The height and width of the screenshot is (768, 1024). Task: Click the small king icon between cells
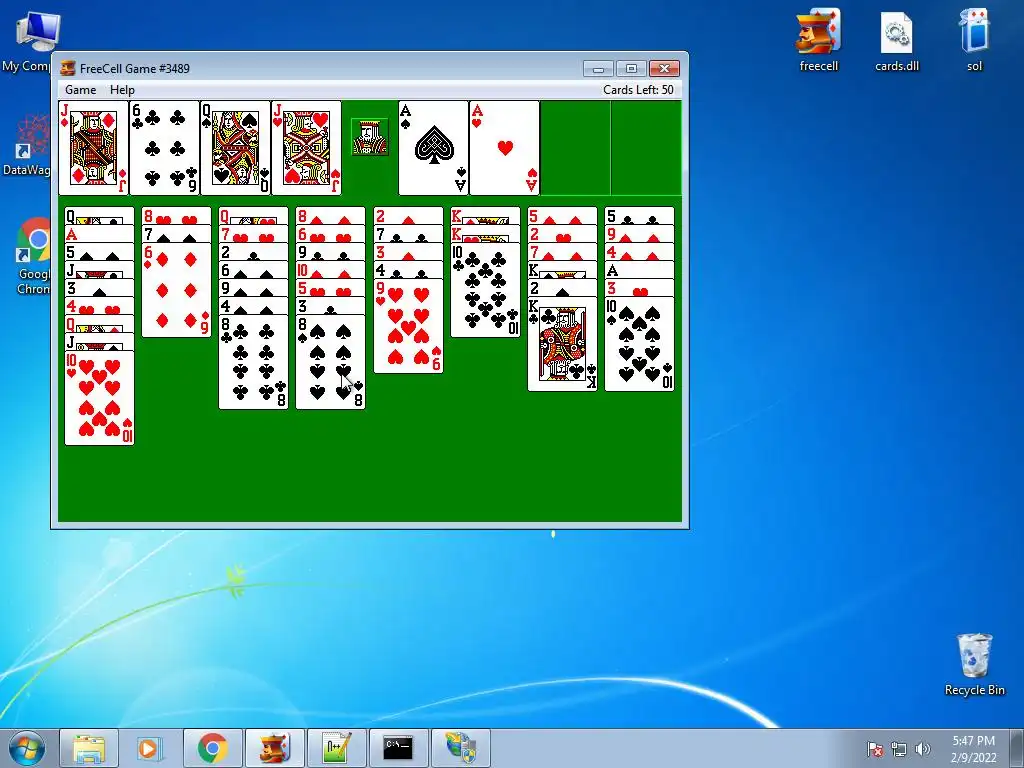pyautogui.click(x=370, y=137)
